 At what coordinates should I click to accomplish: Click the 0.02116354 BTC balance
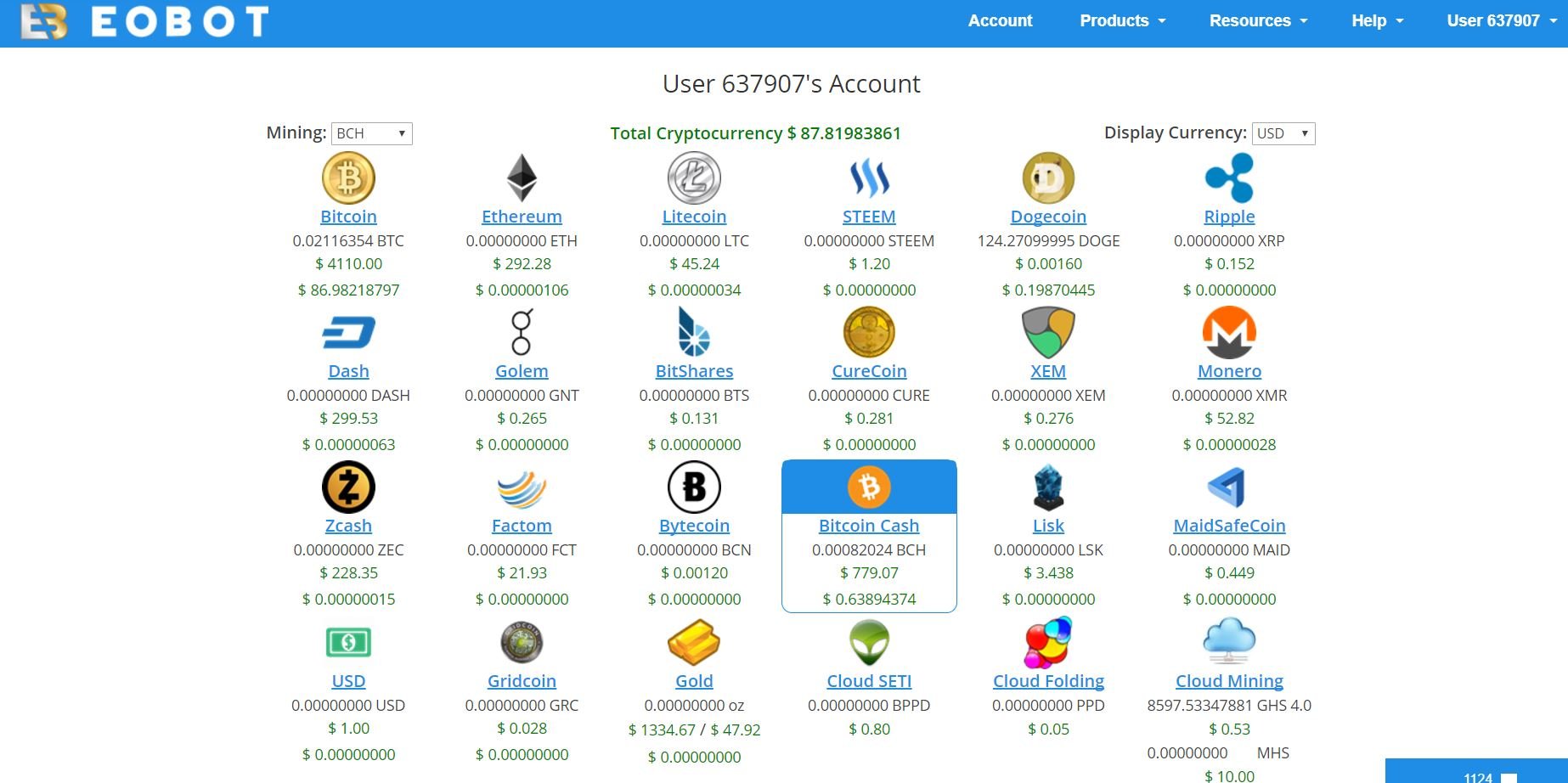pyautogui.click(x=348, y=241)
